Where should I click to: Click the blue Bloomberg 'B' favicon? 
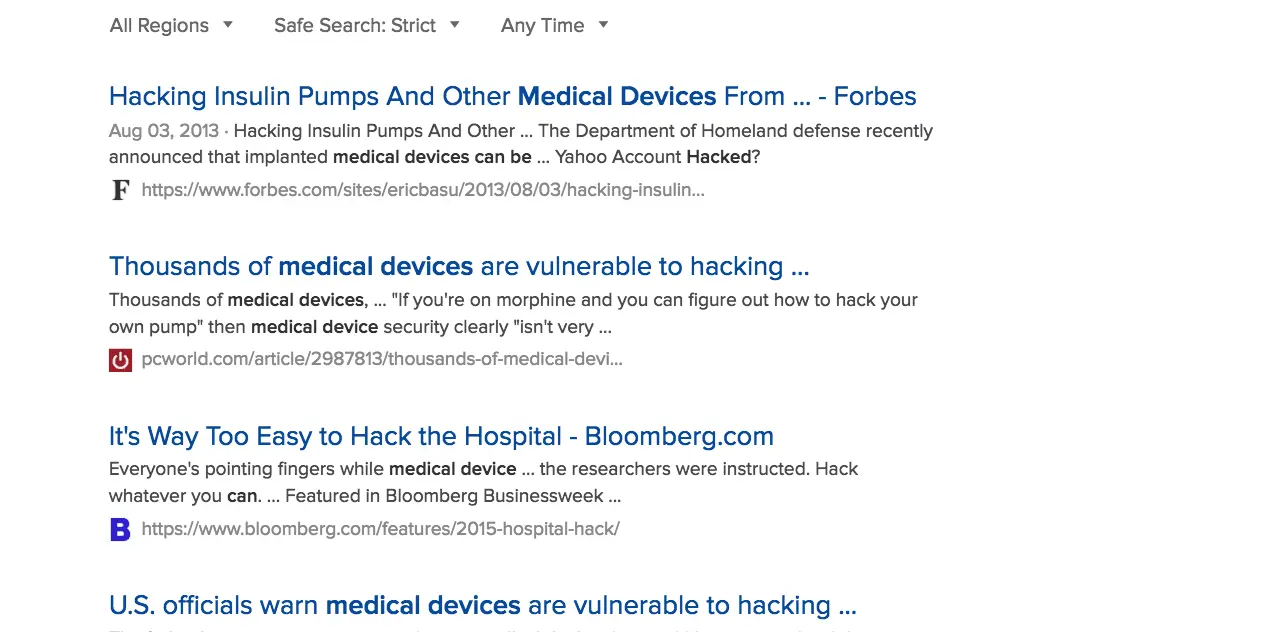[120, 529]
